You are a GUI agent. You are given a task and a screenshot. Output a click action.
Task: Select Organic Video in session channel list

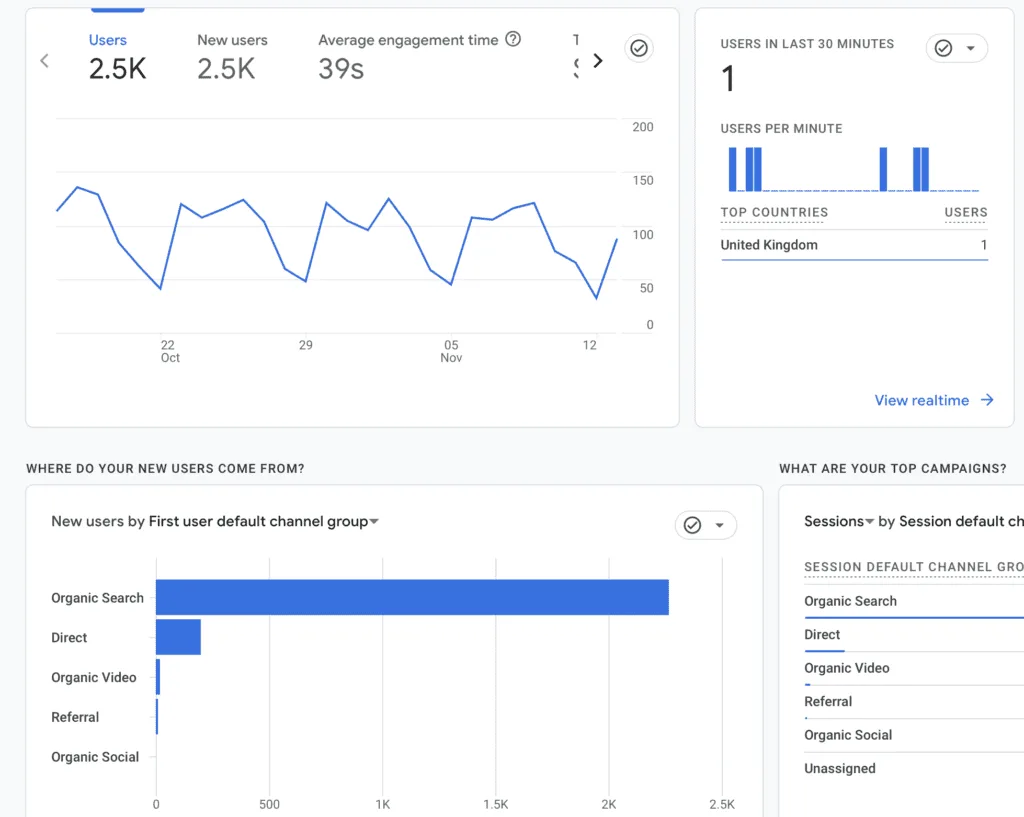pyautogui.click(x=846, y=668)
